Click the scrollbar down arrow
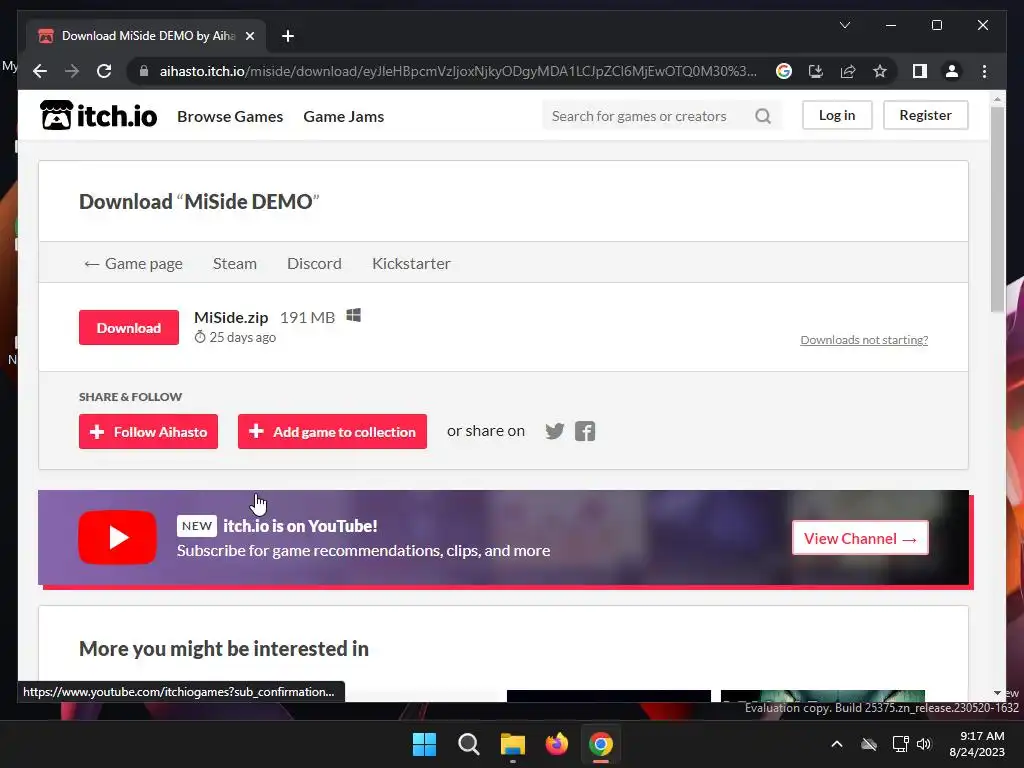This screenshot has width=1024, height=768. 997,693
